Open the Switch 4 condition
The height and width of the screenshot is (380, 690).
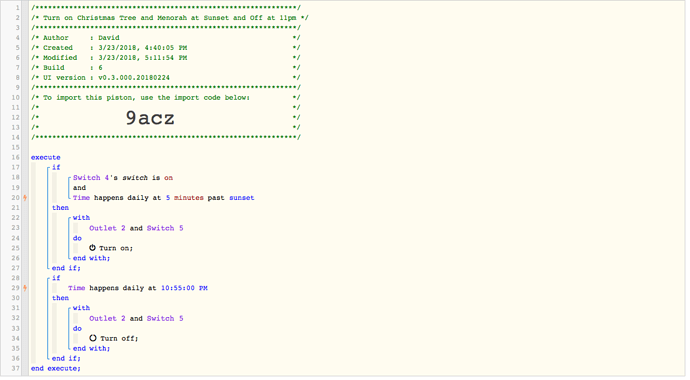click(x=123, y=178)
